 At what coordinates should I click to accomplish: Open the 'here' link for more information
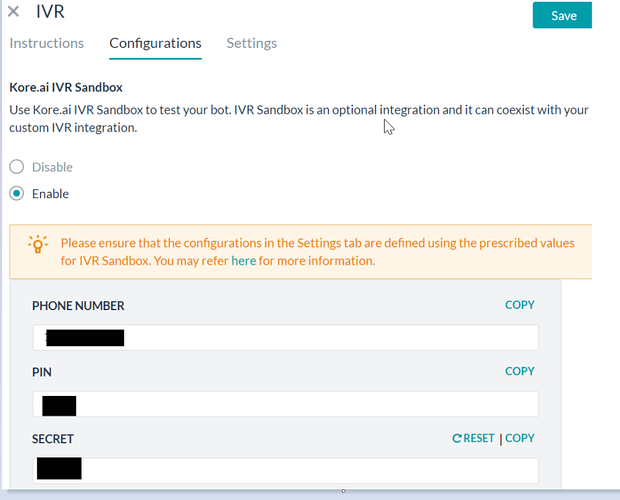pyautogui.click(x=244, y=261)
